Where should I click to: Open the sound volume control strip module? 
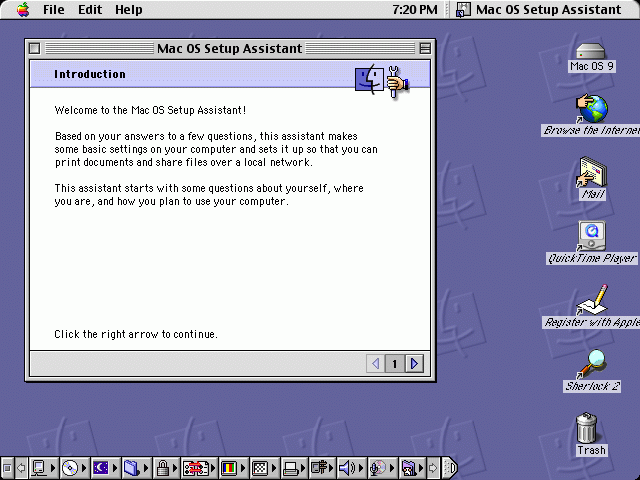347,467
